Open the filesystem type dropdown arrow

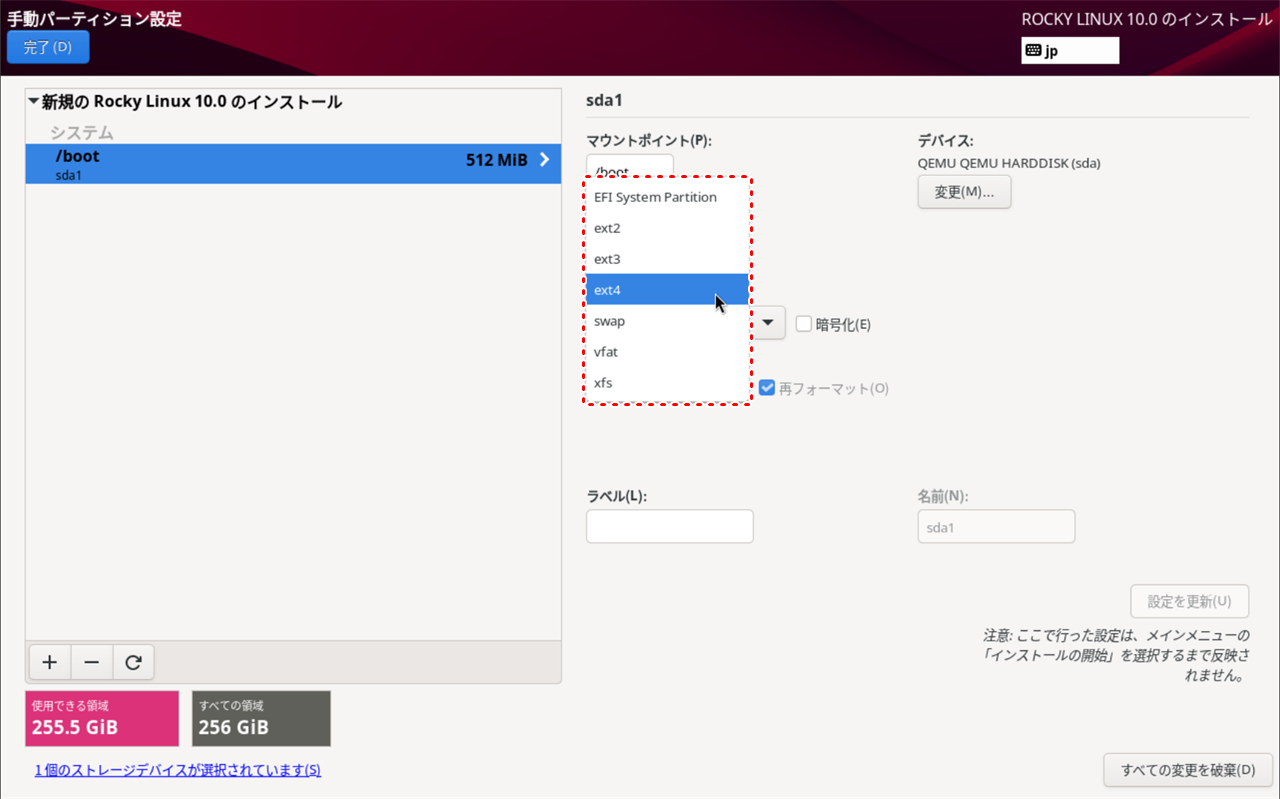(766, 322)
